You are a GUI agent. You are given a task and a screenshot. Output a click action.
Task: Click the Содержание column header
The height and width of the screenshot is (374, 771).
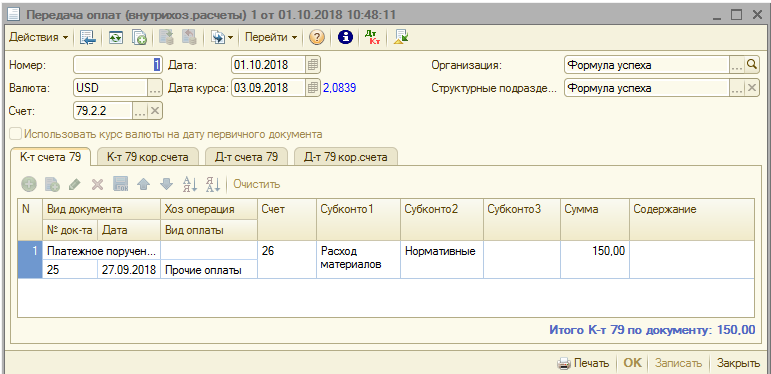tap(692, 219)
